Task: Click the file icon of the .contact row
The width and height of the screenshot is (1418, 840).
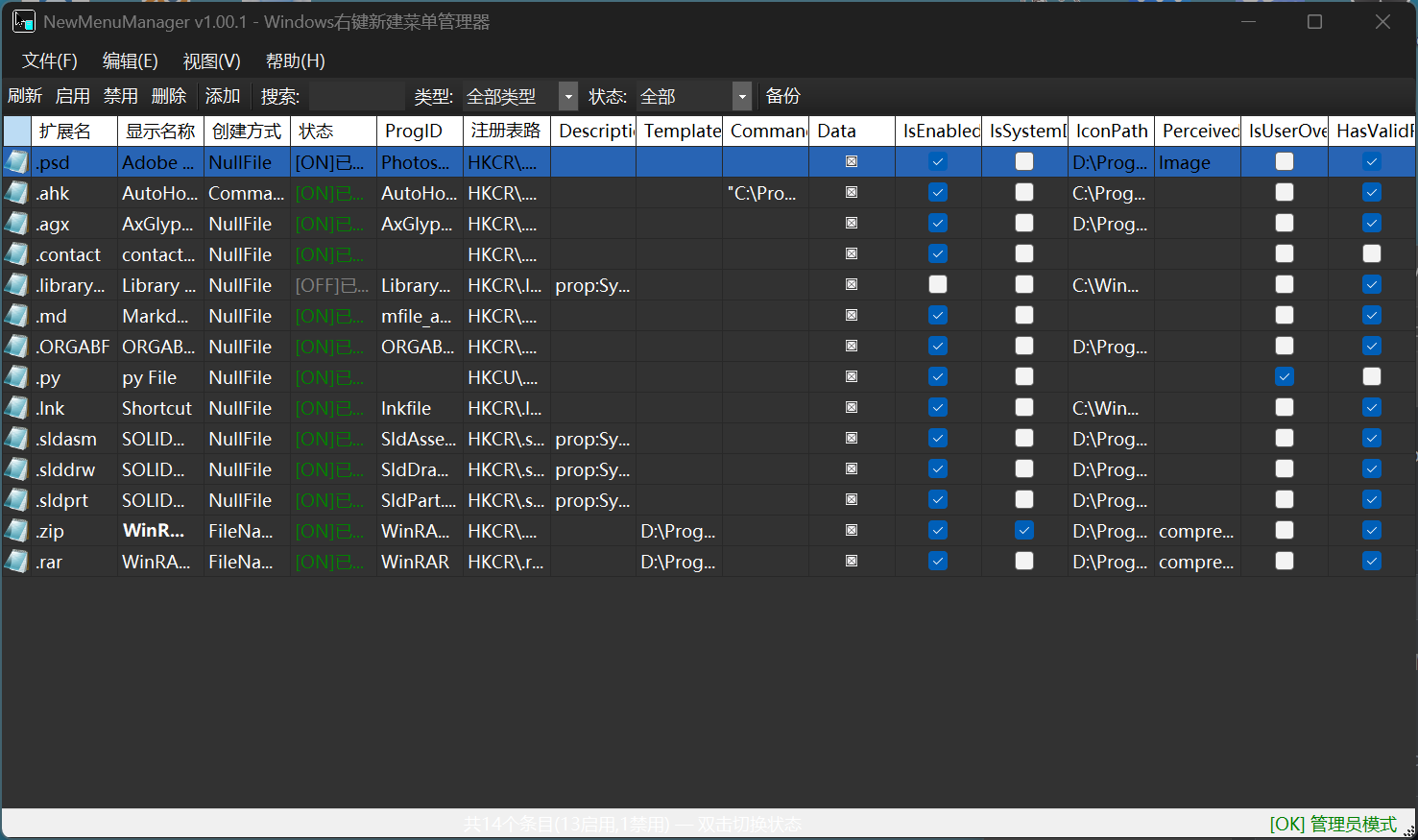Action: [x=16, y=254]
